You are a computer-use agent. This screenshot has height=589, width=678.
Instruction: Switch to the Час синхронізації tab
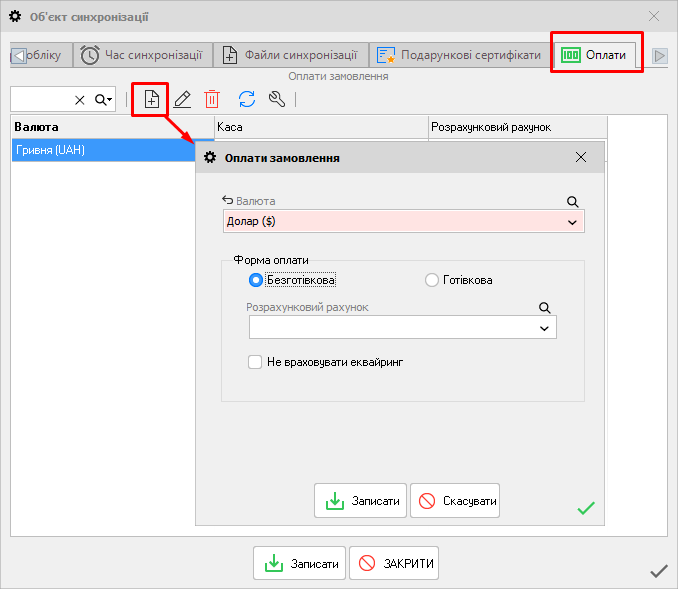point(142,55)
